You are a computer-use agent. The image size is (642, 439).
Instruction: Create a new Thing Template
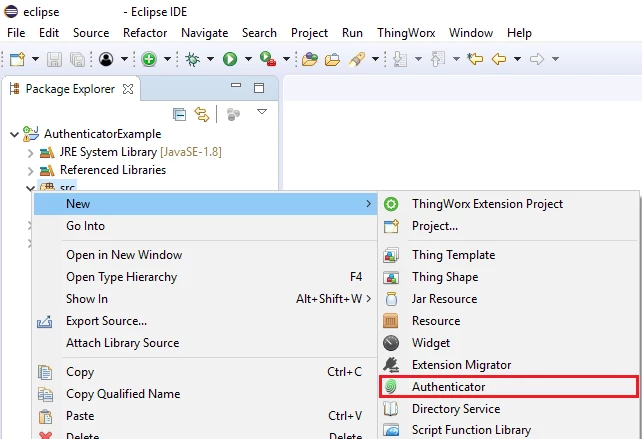[x=509, y=255]
